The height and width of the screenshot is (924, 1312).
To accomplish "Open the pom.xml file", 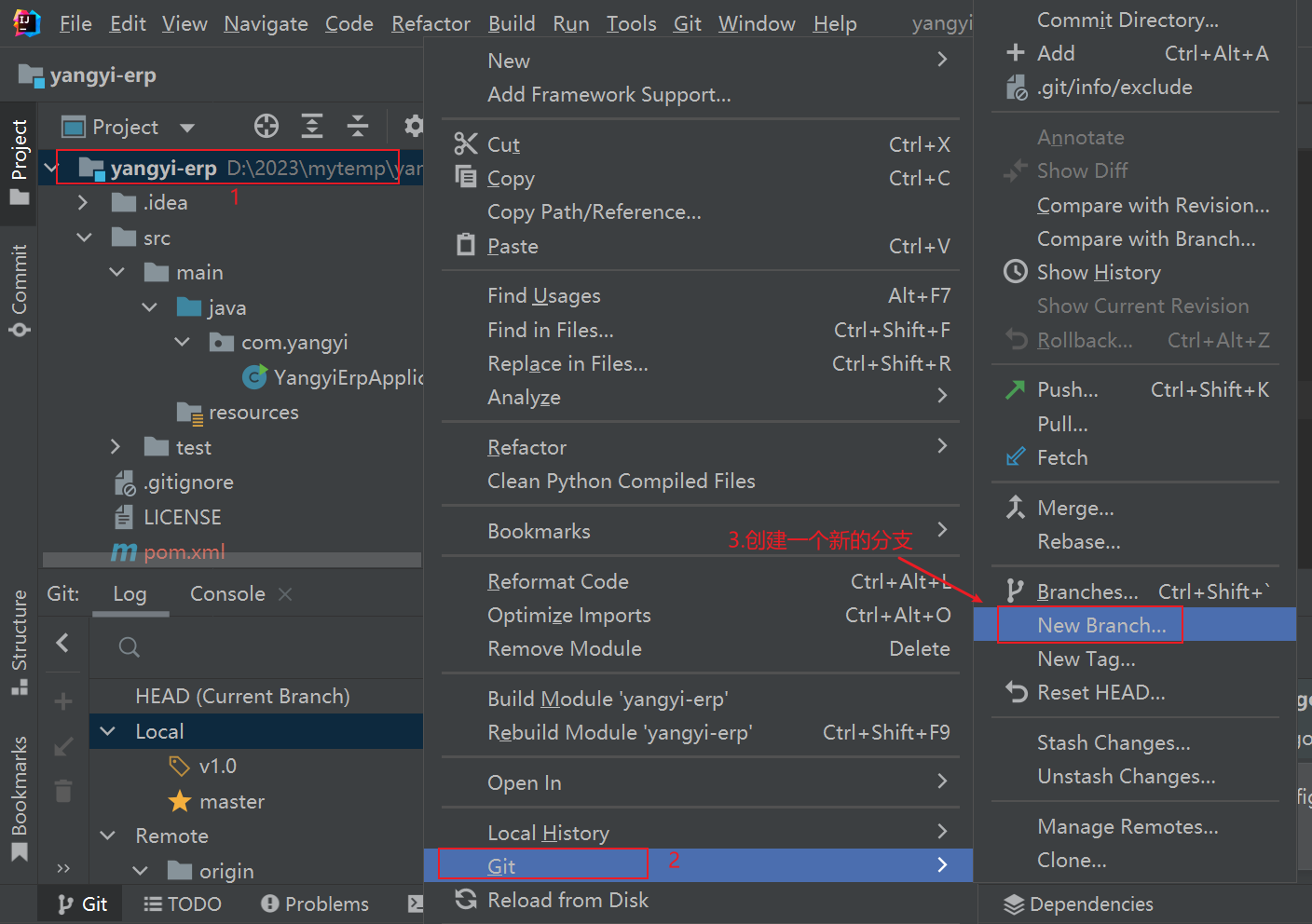I will coord(184,551).
